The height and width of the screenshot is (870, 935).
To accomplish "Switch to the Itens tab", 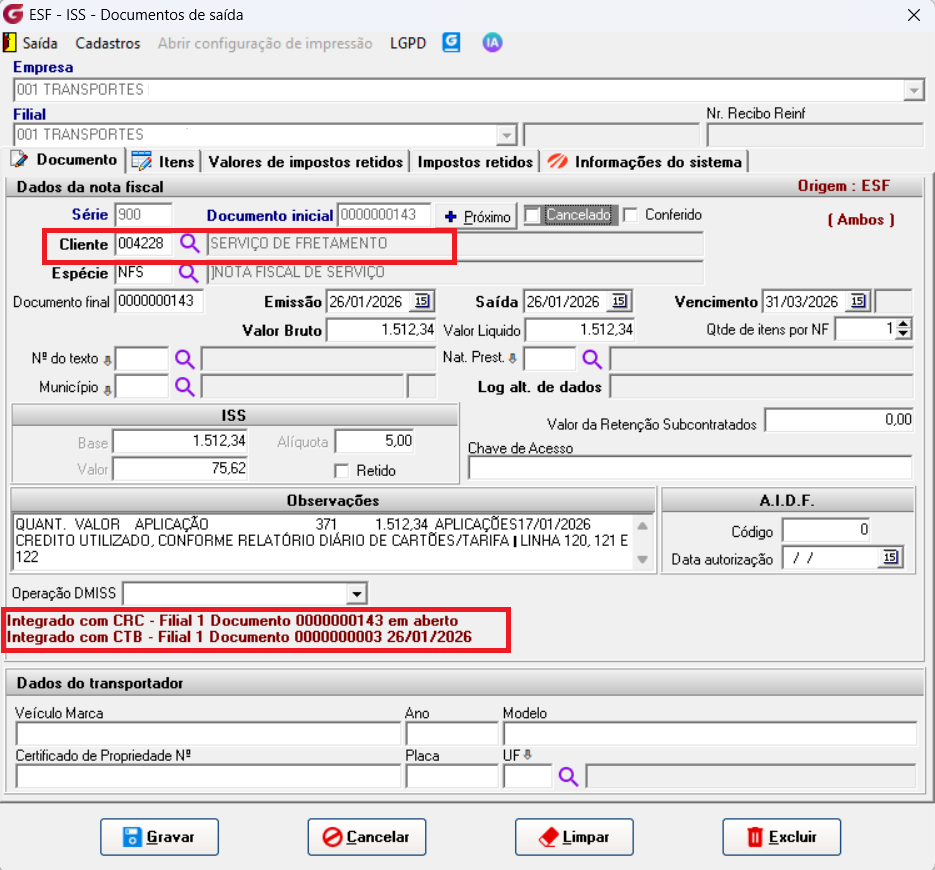I will [x=163, y=162].
